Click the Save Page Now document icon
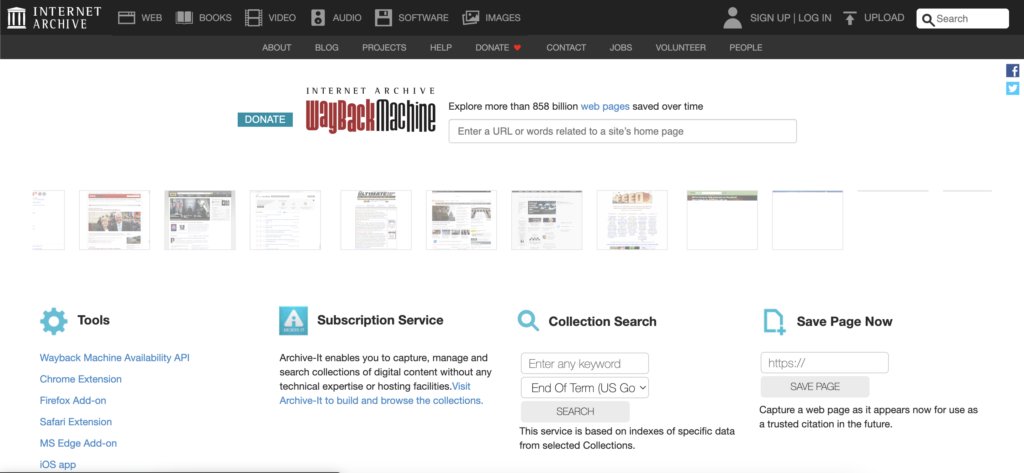Image resolution: width=1024 pixels, height=473 pixels. click(x=775, y=321)
